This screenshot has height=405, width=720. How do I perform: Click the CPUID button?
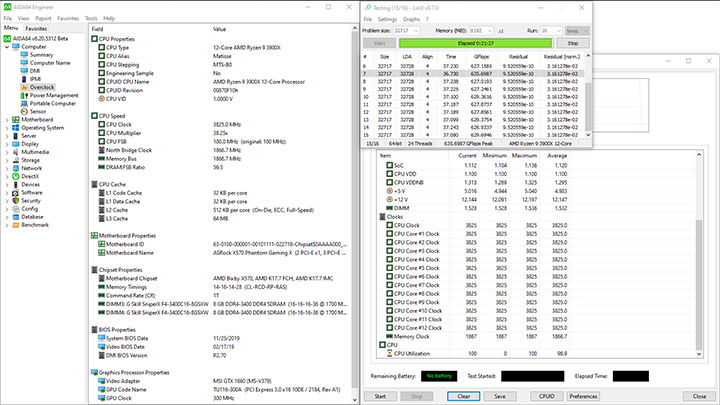[546, 396]
